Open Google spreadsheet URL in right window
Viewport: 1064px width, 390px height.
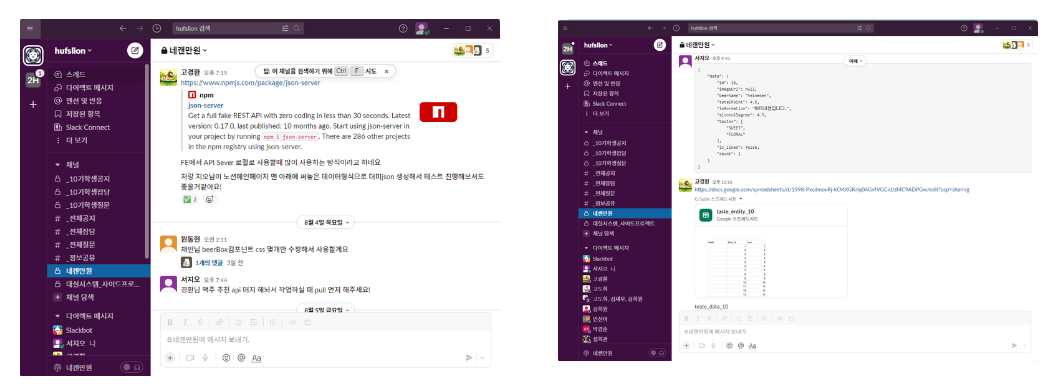pos(831,189)
